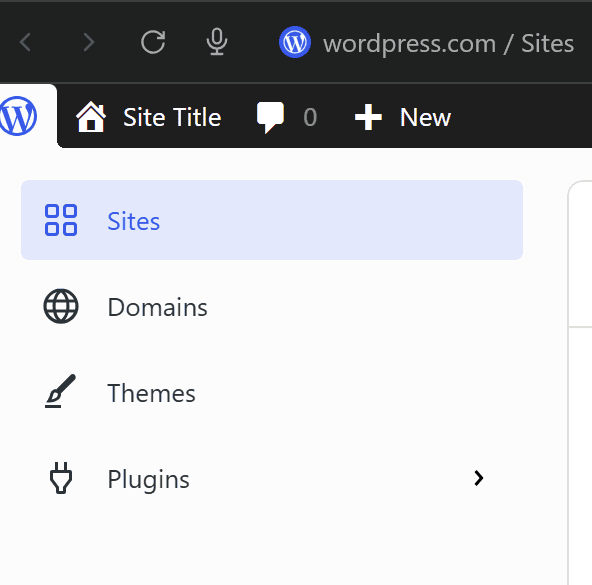Go back with the browser back arrow
Viewport: 592px width, 585px height.
25,42
